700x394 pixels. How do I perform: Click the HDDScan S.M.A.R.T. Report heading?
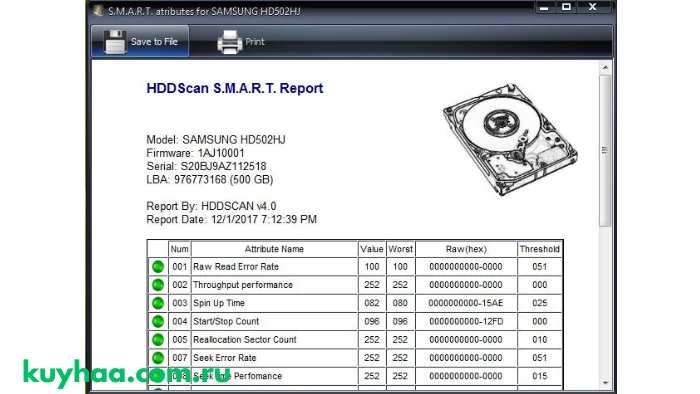(x=235, y=88)
